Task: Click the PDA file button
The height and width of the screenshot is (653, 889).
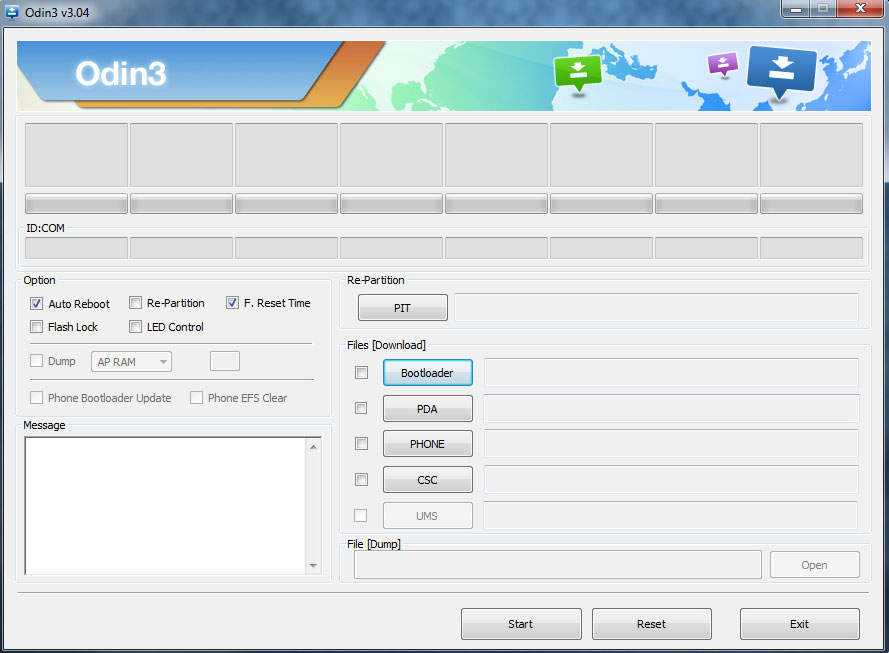Action: coord(427,409)
